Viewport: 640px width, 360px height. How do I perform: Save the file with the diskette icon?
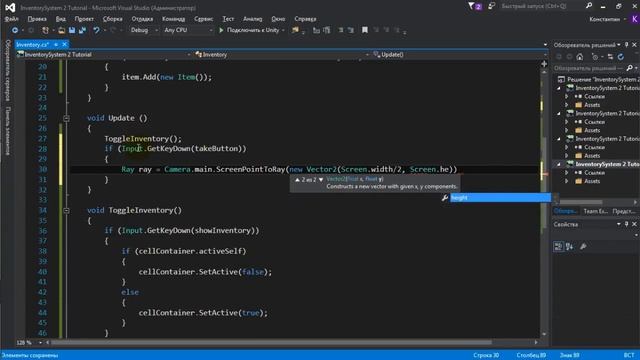(x=72, y=30)
